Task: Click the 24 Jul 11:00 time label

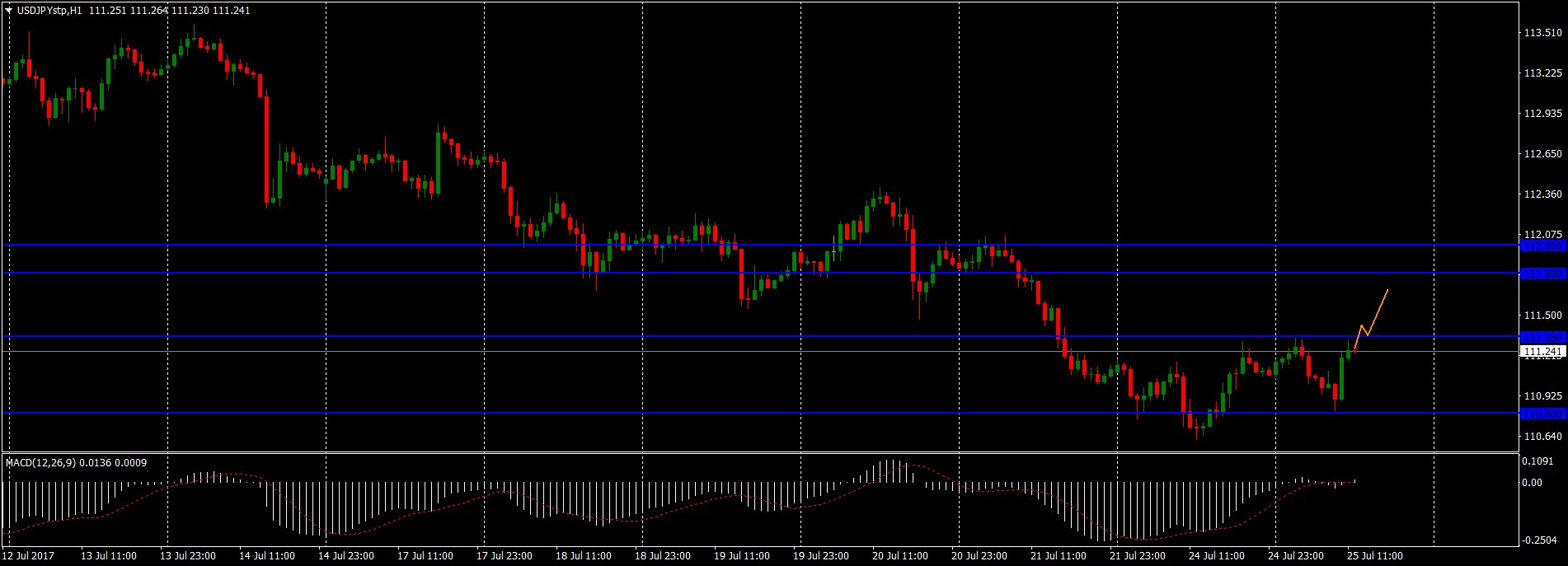Action: click(x=1217, y=556)
